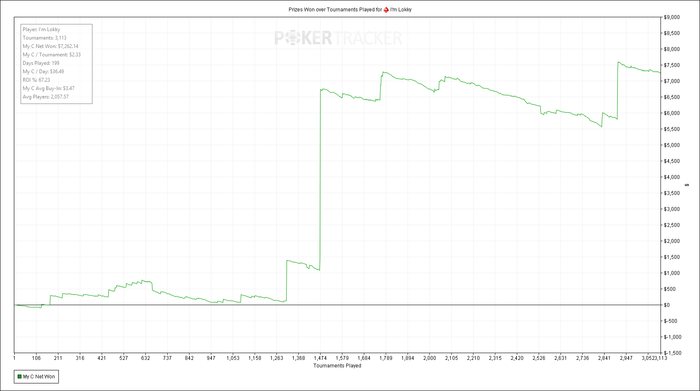Select the 2,000 x-axis tick label
700x391 pixels.
pyautogui.click(x=429, y=358)
